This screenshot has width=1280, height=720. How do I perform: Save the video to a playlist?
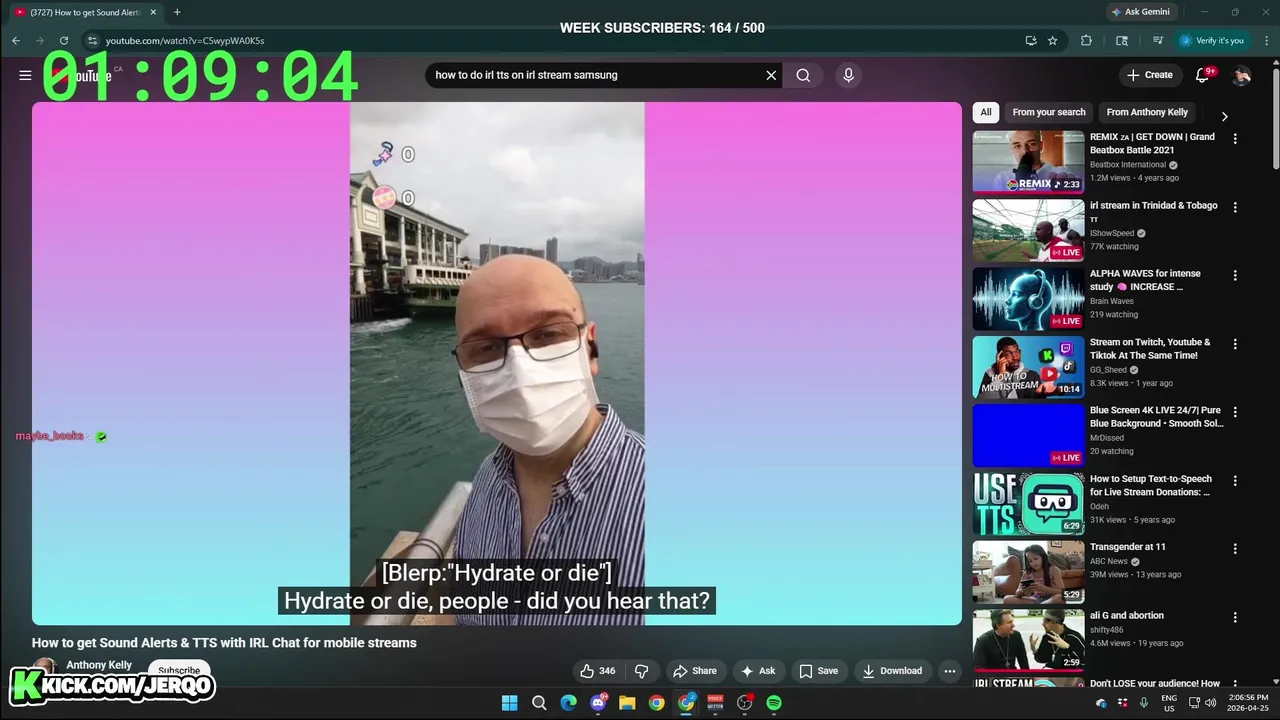coord(818,671)
